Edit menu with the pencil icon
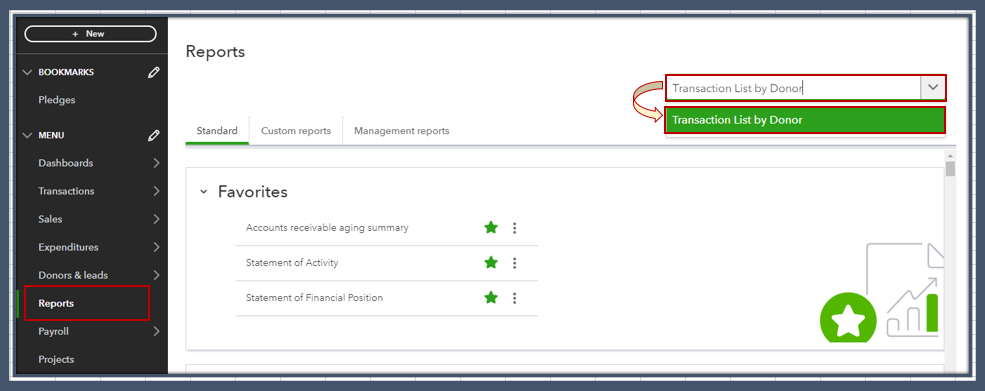985x391 pixels. [153, 135]
